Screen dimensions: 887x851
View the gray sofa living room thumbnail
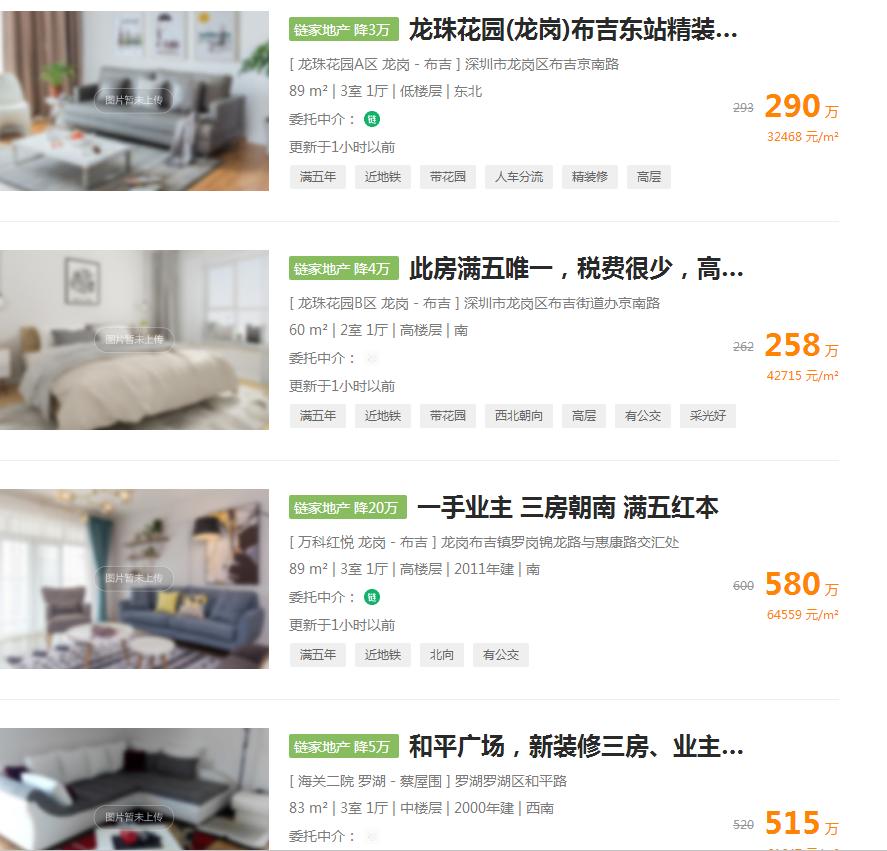pos(134,101)
